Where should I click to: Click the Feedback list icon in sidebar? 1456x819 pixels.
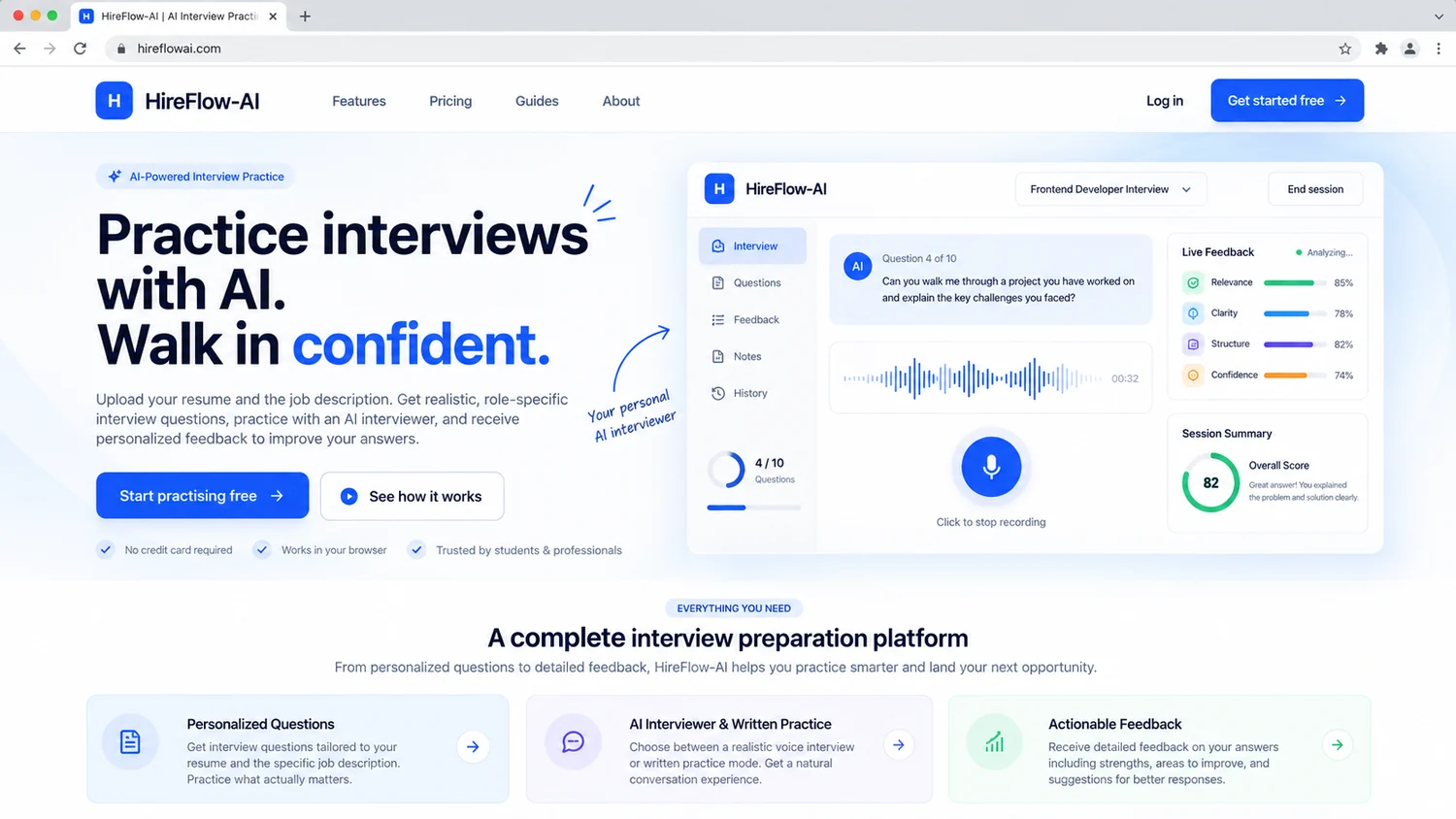718,320
